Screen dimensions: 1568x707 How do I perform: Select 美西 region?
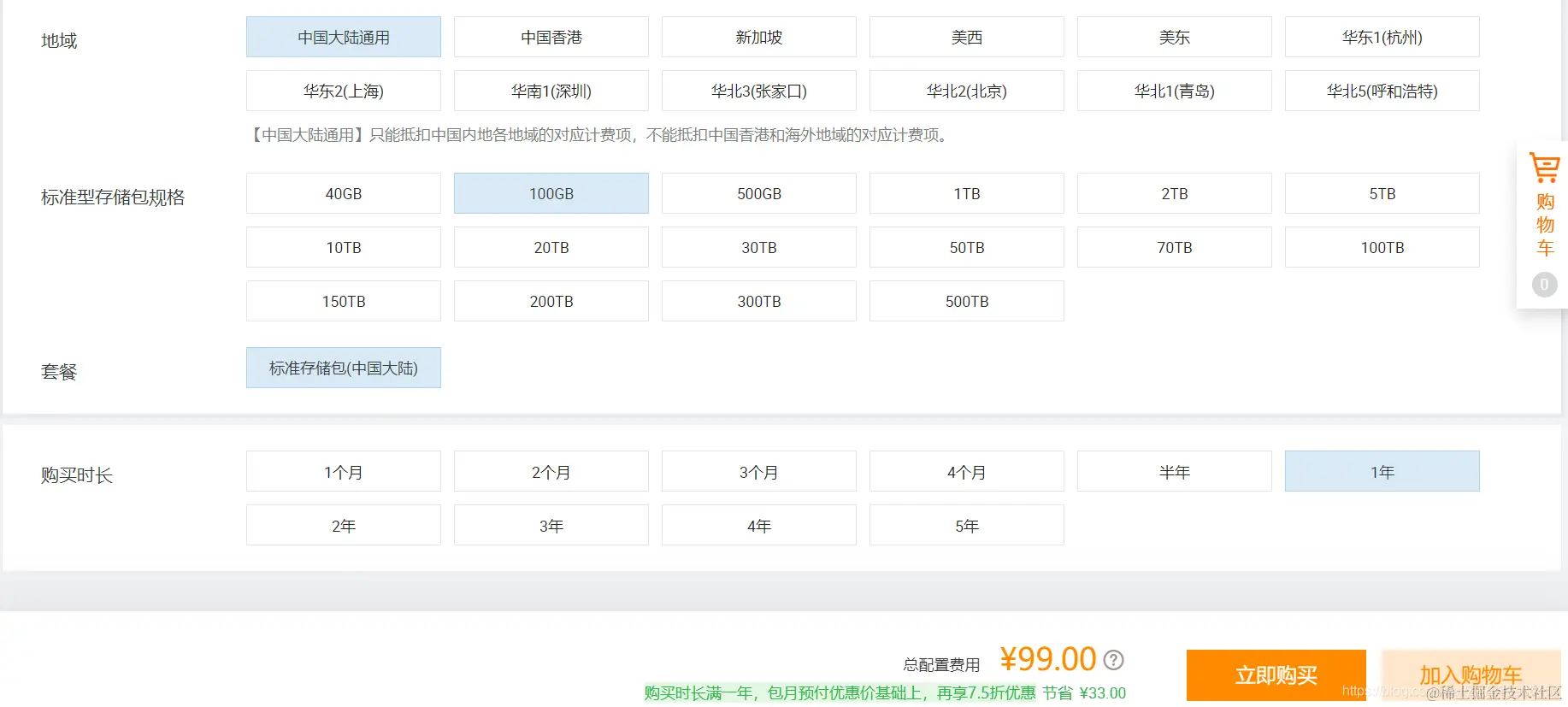coord(967,37)
